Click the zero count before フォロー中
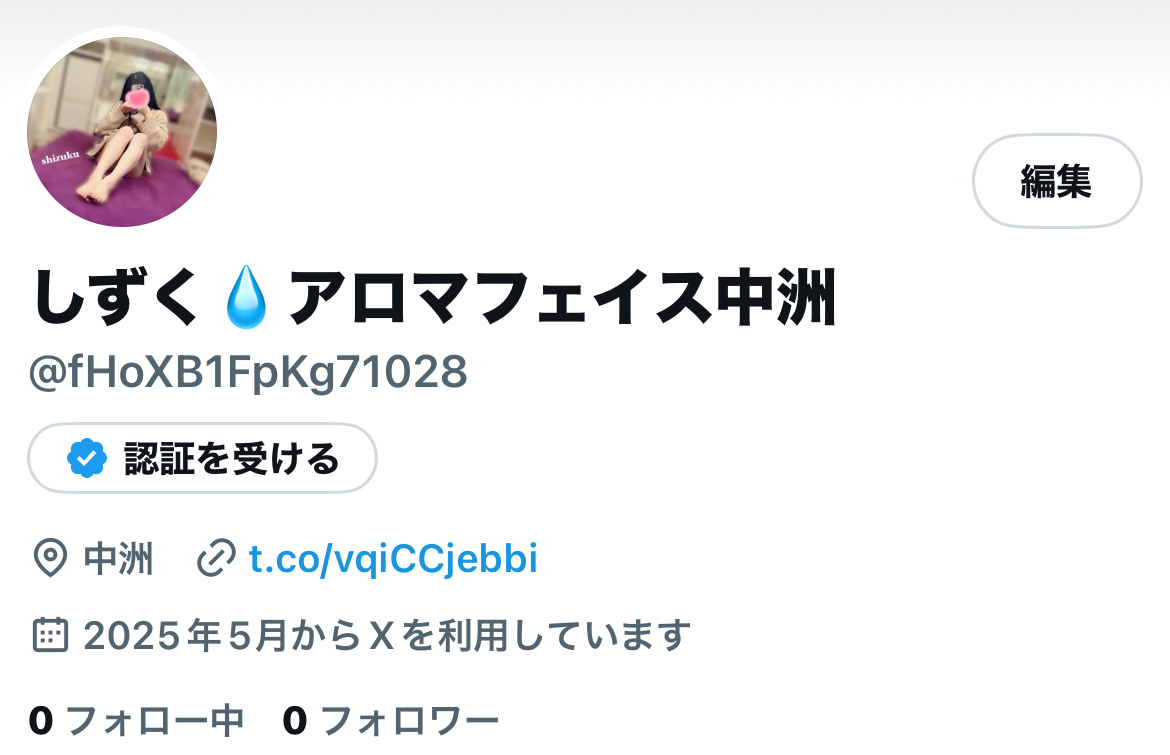 [x=41, y=721]
